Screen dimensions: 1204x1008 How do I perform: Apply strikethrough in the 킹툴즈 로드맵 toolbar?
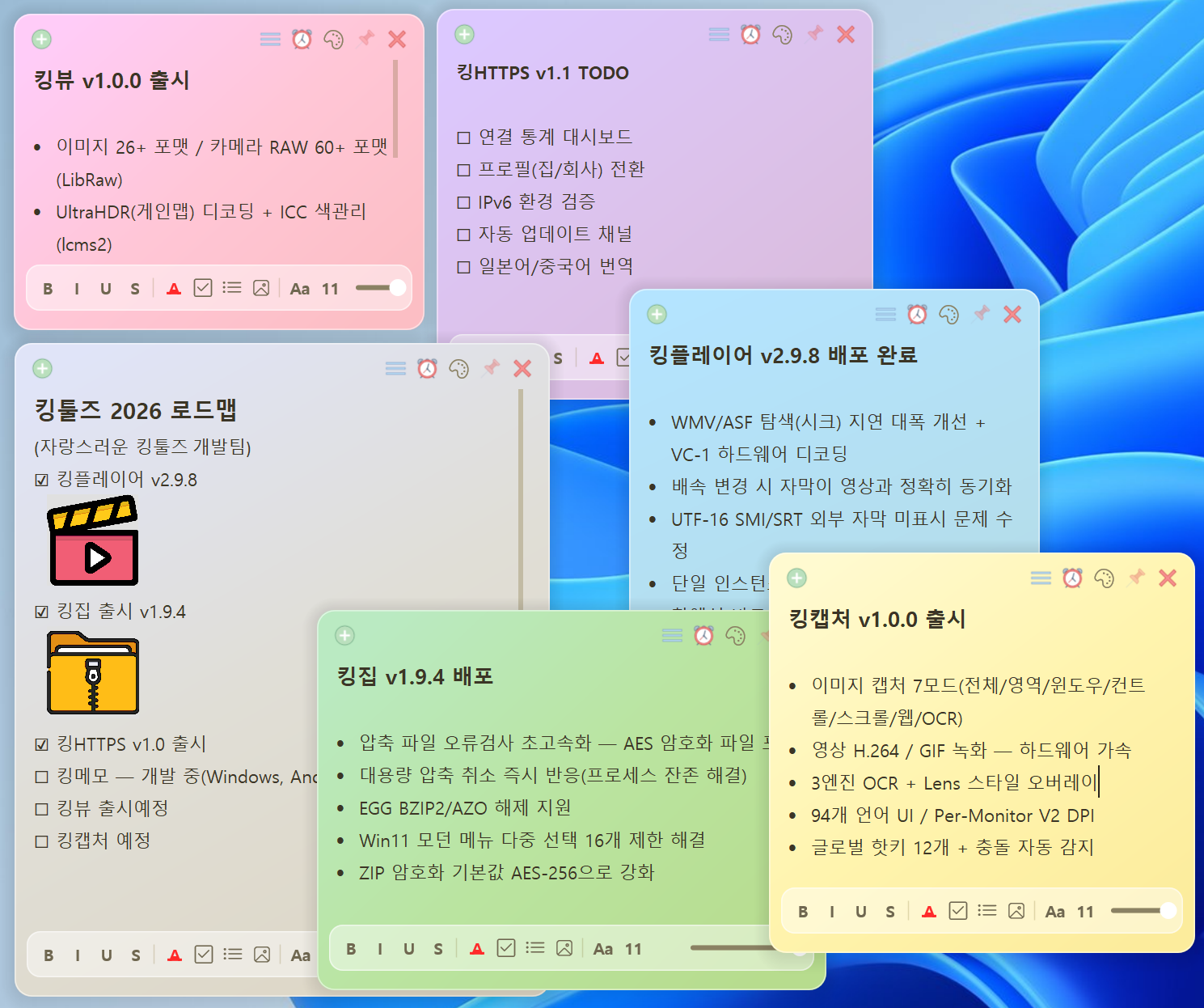pyautogui.click(x=136, y=955)
